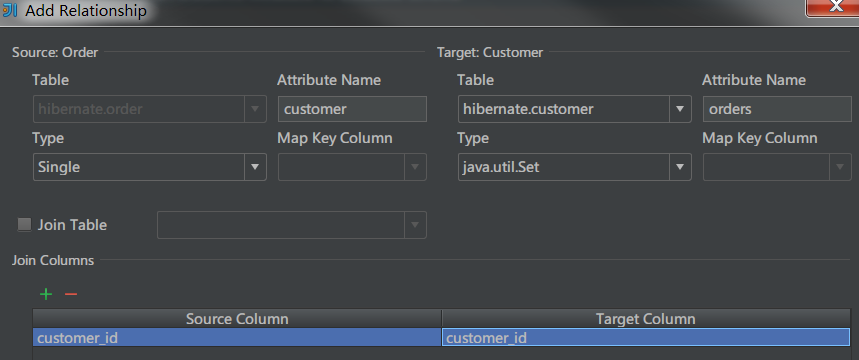This screenshot has width=859, height=360.
Task: Click the Source: Order section label
Action: (x=55, y=53)
